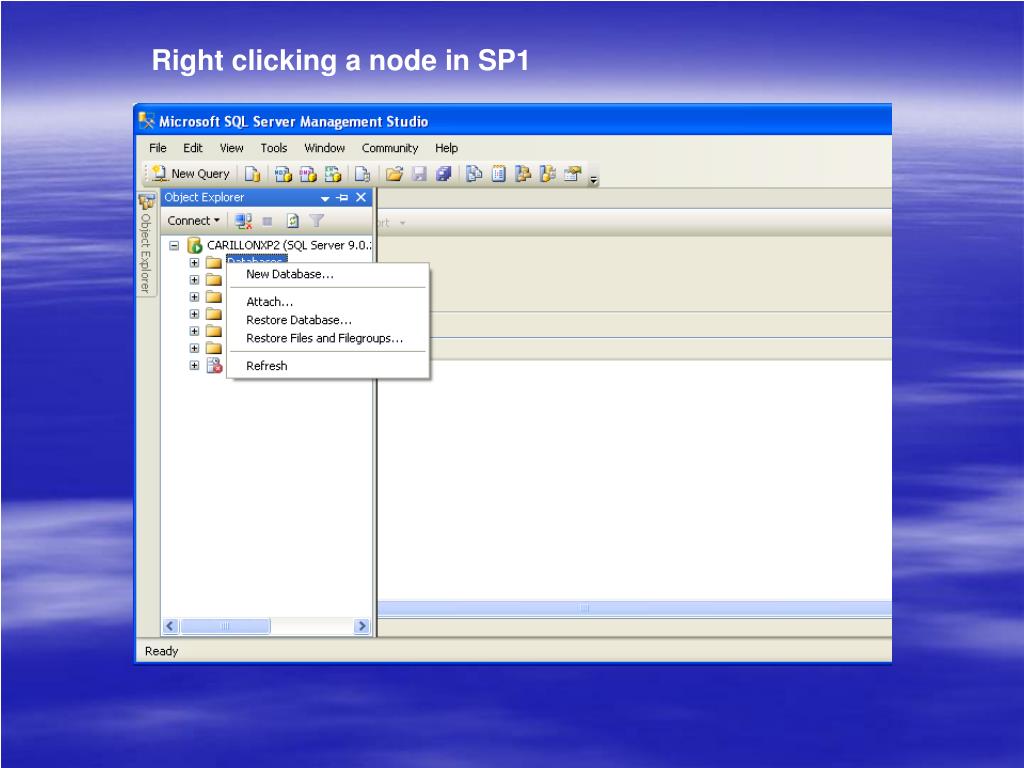Viewport: 1024px width, 768px height.
Task: Choose Attach... from context menu
Action: 328,302
